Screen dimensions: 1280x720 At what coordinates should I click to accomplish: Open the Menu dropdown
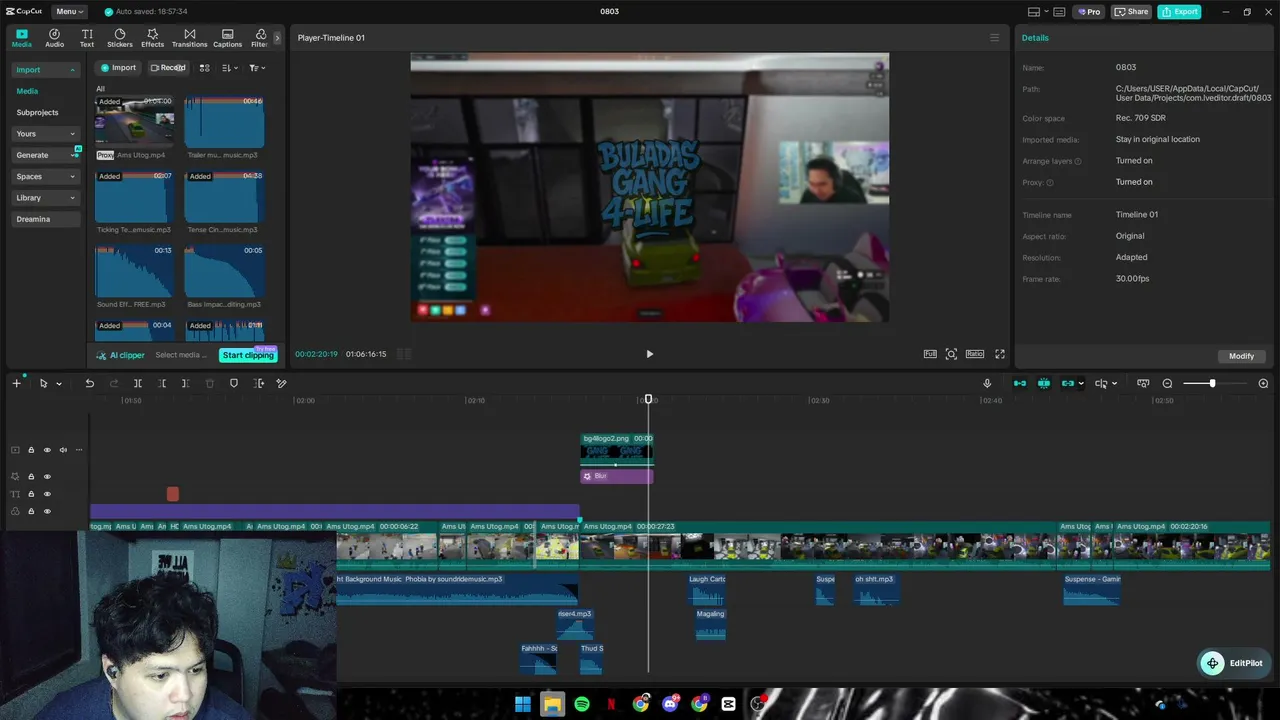click(x=69, y=12)
